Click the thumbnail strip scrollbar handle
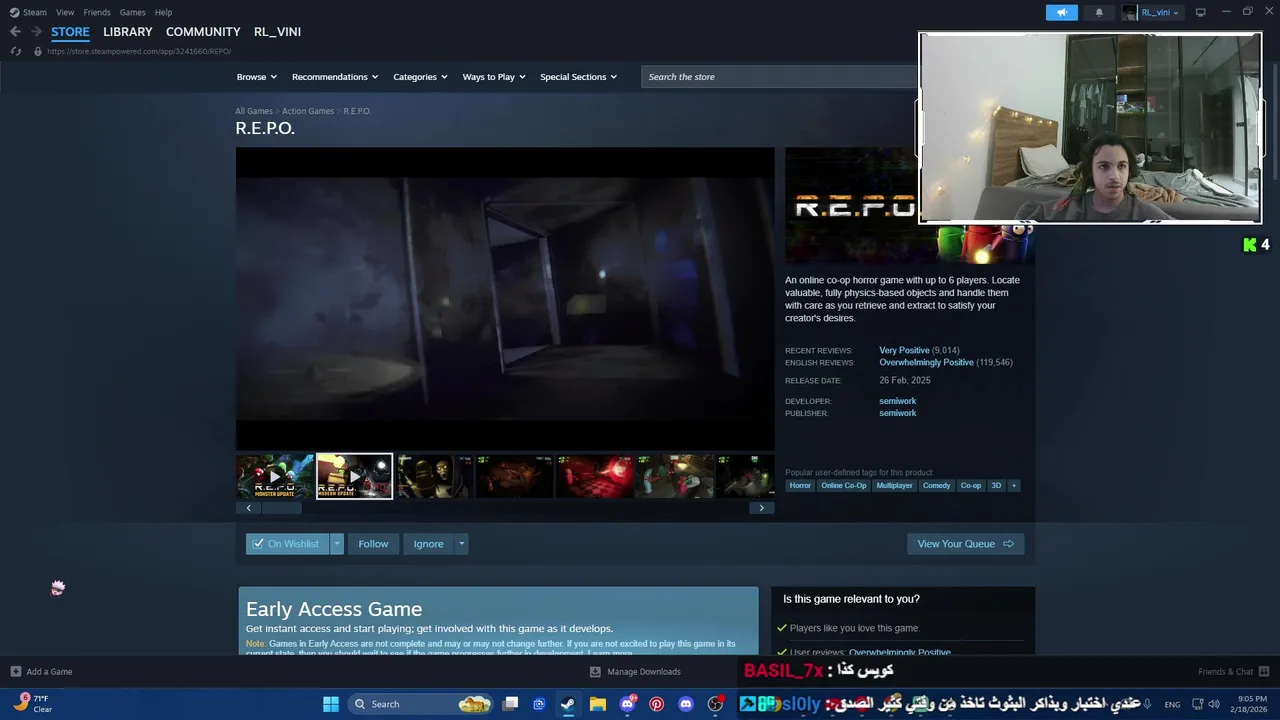Viewport: 1280px width, 720px height. 282,508
